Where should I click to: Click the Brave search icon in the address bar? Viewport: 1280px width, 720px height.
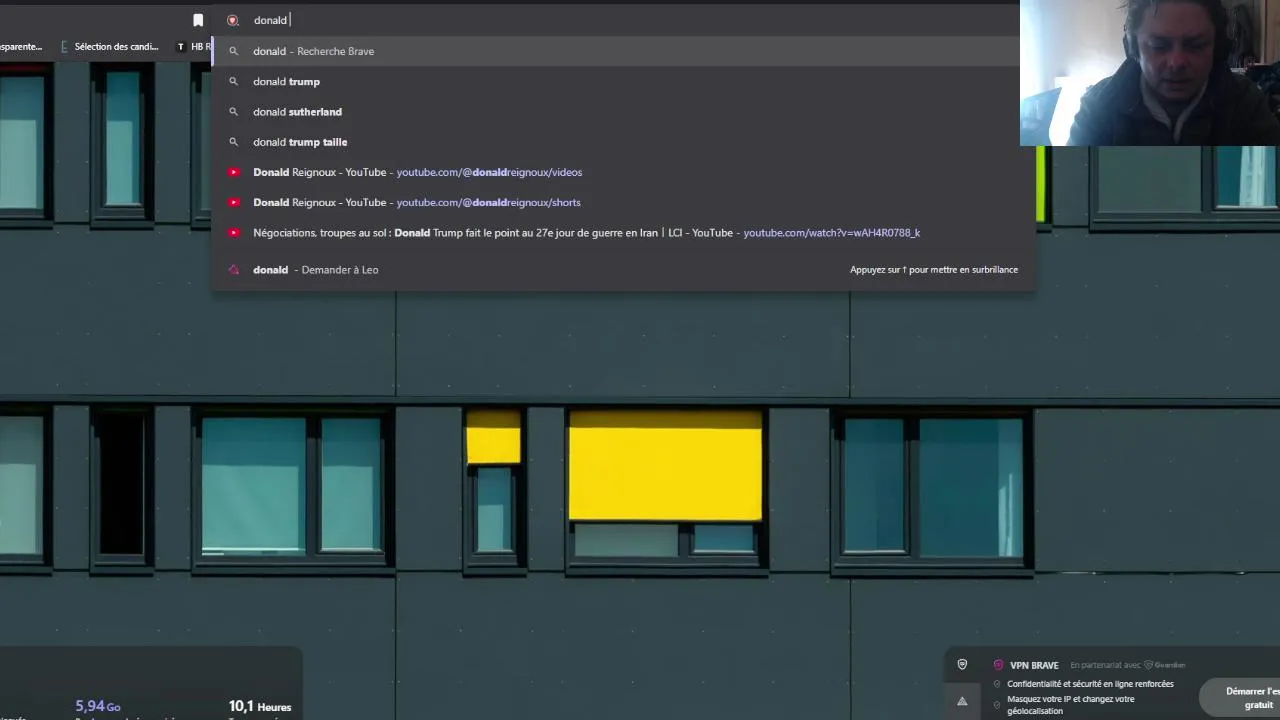coord(233,20)
